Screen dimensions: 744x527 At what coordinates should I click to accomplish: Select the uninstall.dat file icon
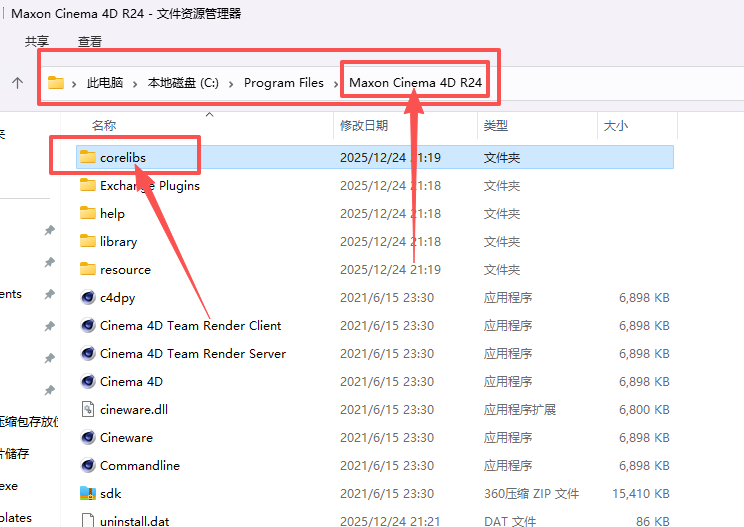pyautogui.click(x=88, y=520)
